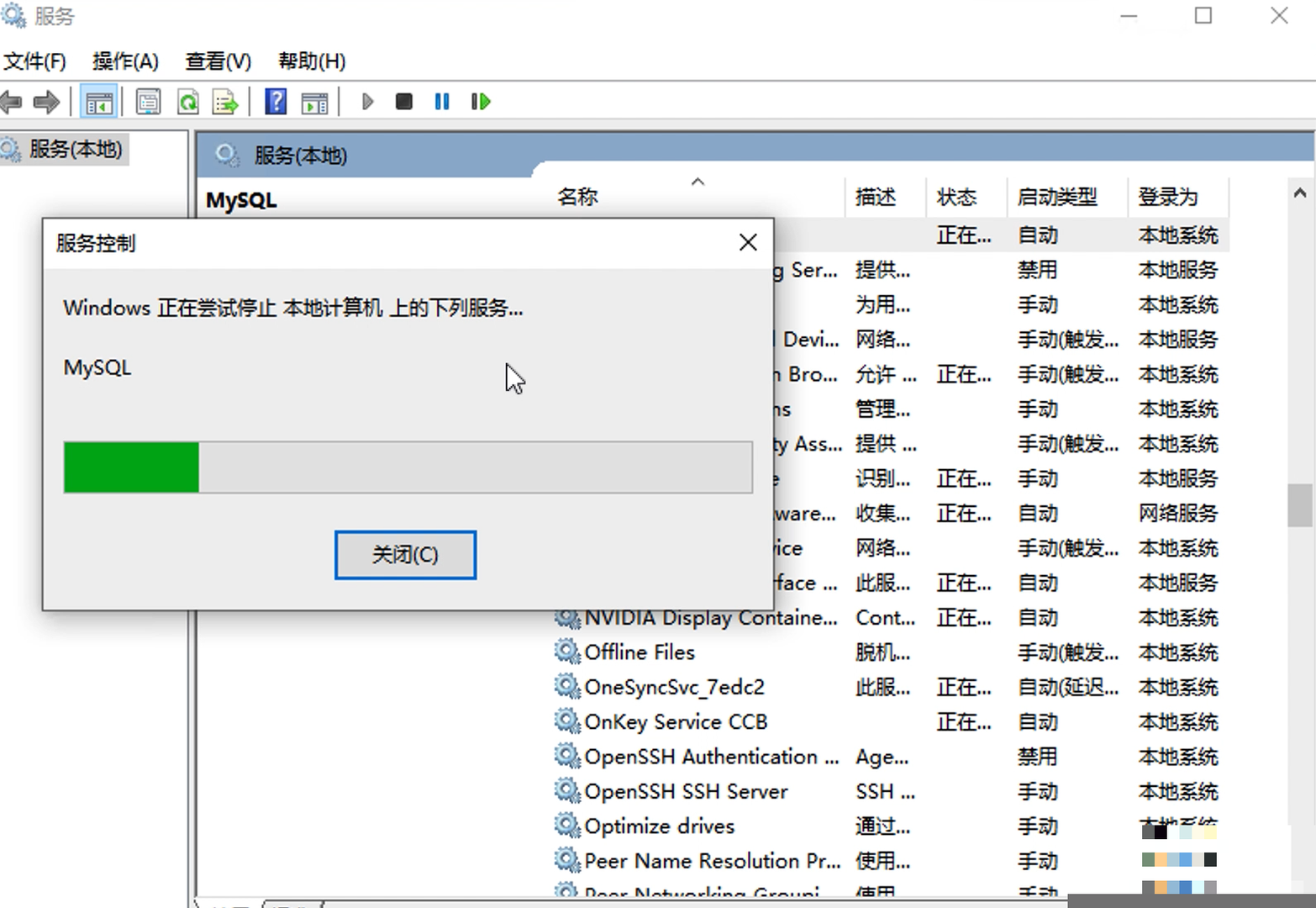The height and width of the screenshot is (908, 1316).
Task: Stop the service with the square icon
Action: 404,102
